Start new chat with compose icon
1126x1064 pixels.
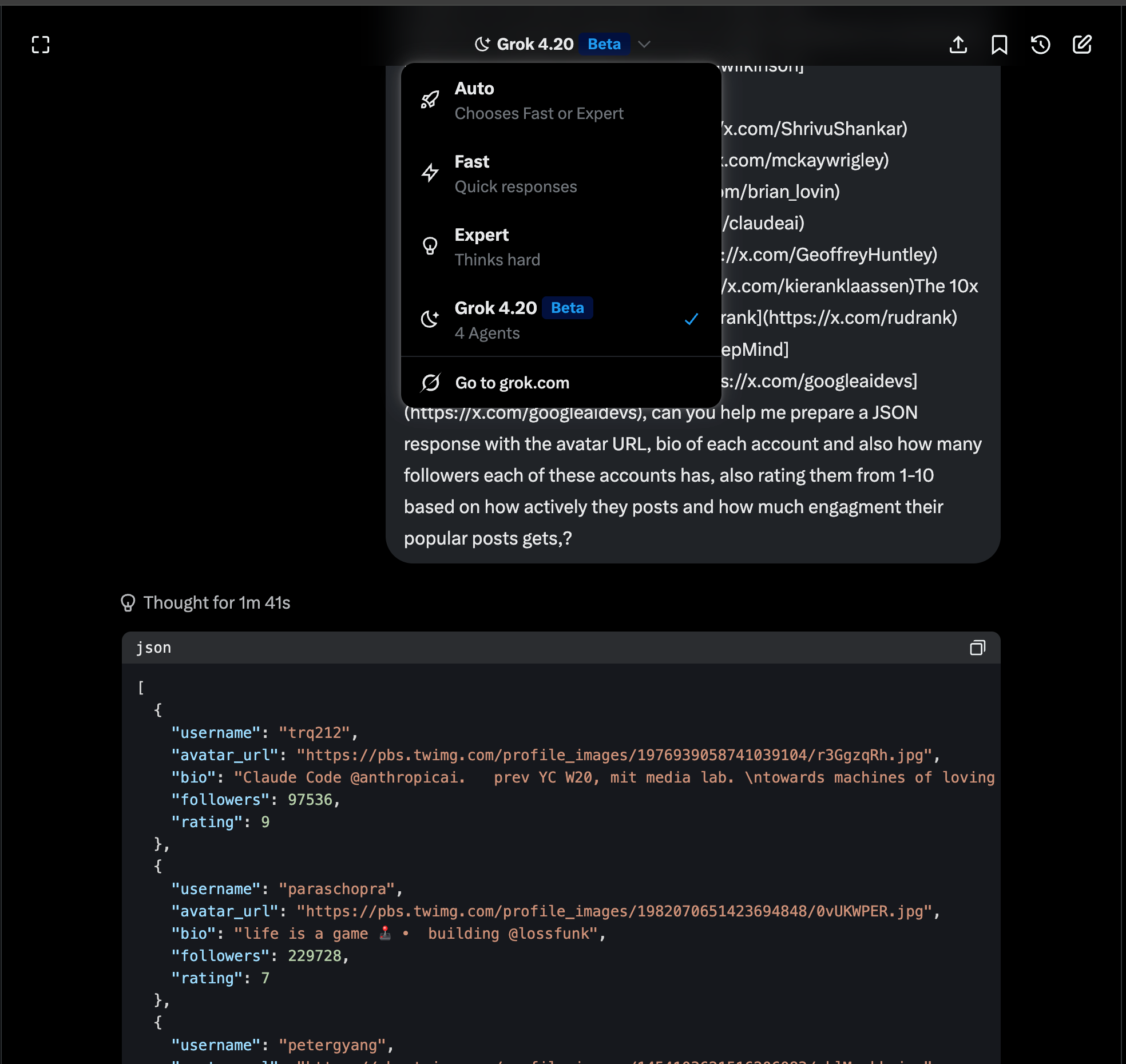click(x=1082, y=45)
